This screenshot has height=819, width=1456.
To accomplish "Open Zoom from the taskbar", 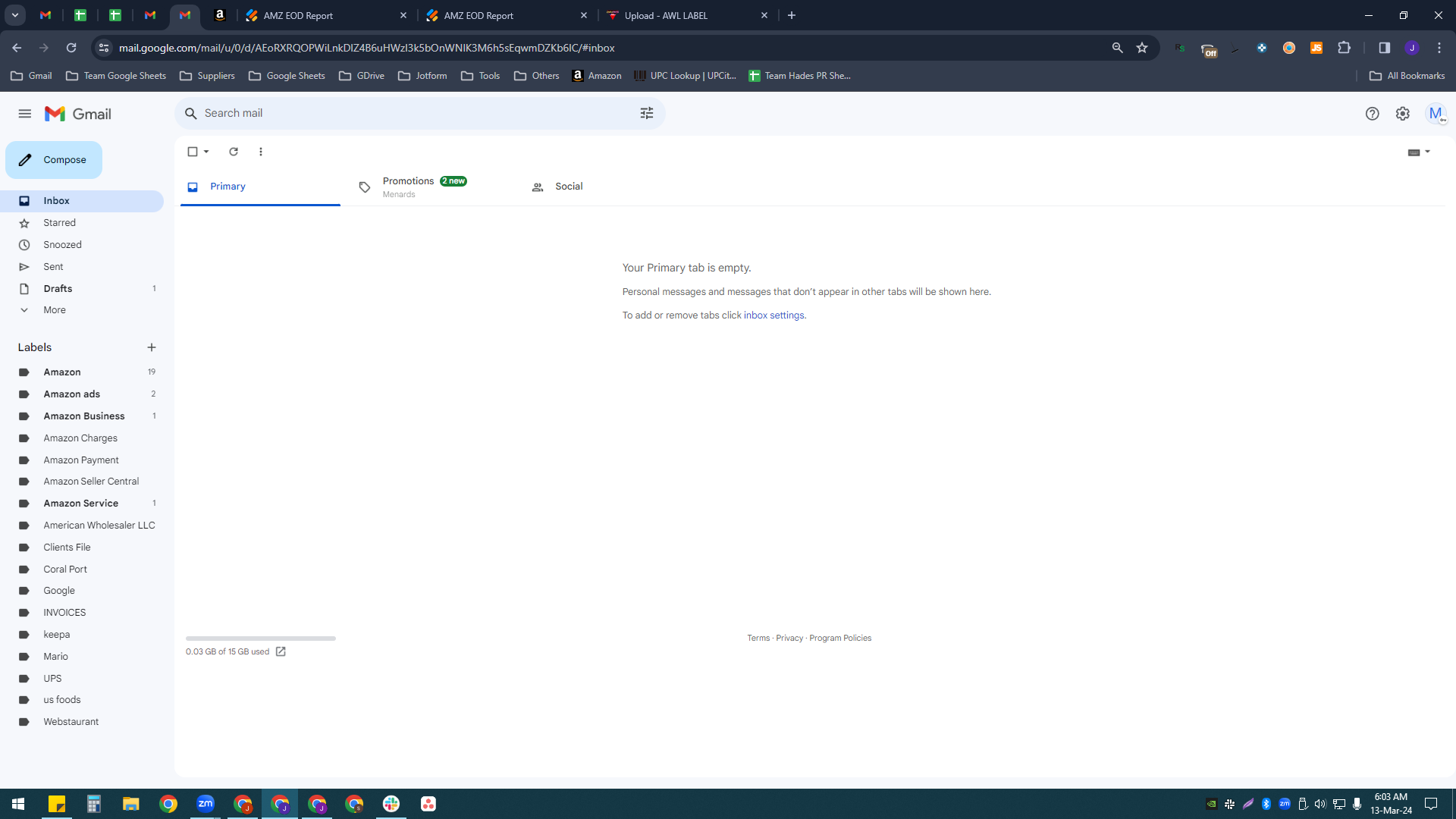I will (206, 804).
